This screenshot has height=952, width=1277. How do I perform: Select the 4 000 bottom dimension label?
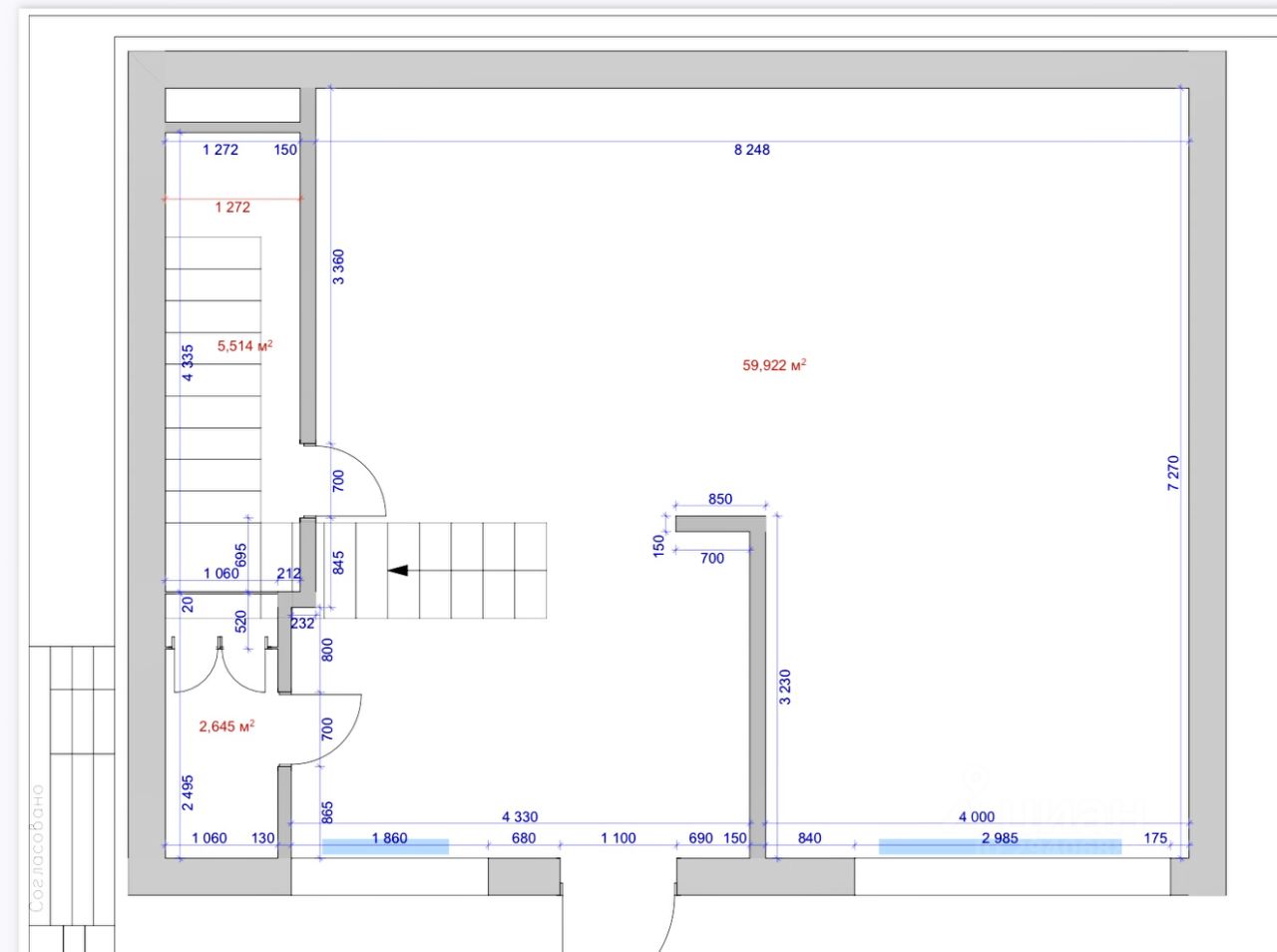(976, 817)
